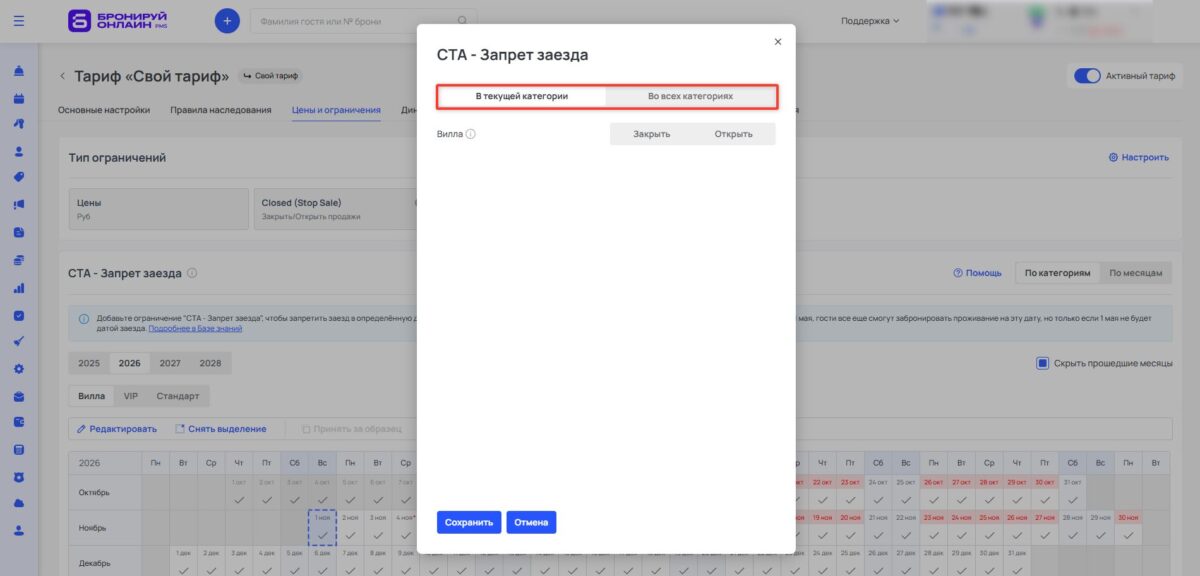
Task: Select the 30 ноя calendar cell
Action: tap(1127, 527)
